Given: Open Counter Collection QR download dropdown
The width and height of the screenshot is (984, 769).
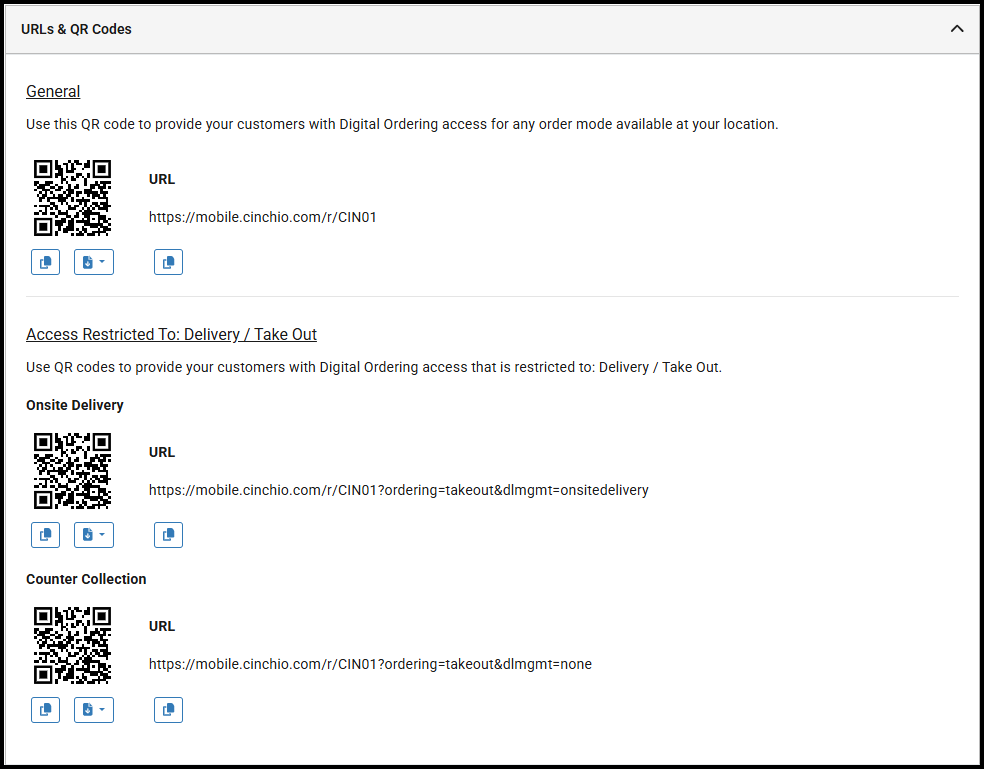Looking at the screenshot, I should (x=94, y=710).
